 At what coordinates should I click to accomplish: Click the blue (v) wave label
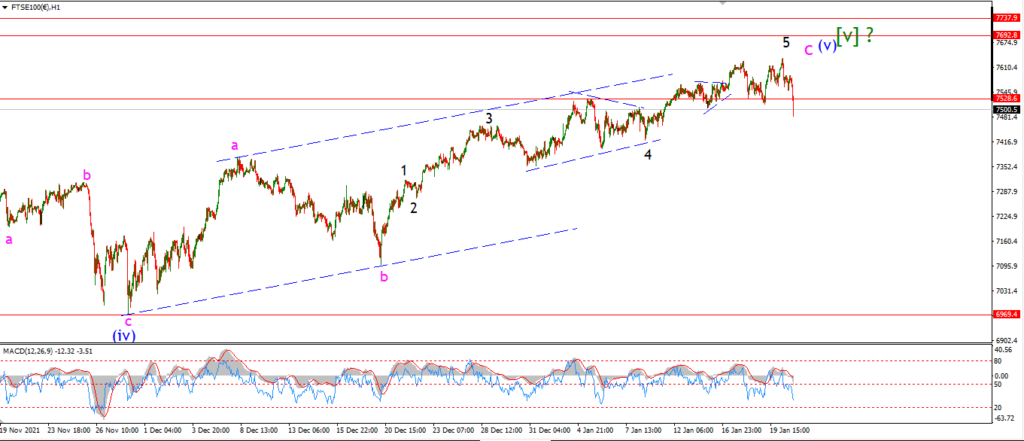(827, 46)
